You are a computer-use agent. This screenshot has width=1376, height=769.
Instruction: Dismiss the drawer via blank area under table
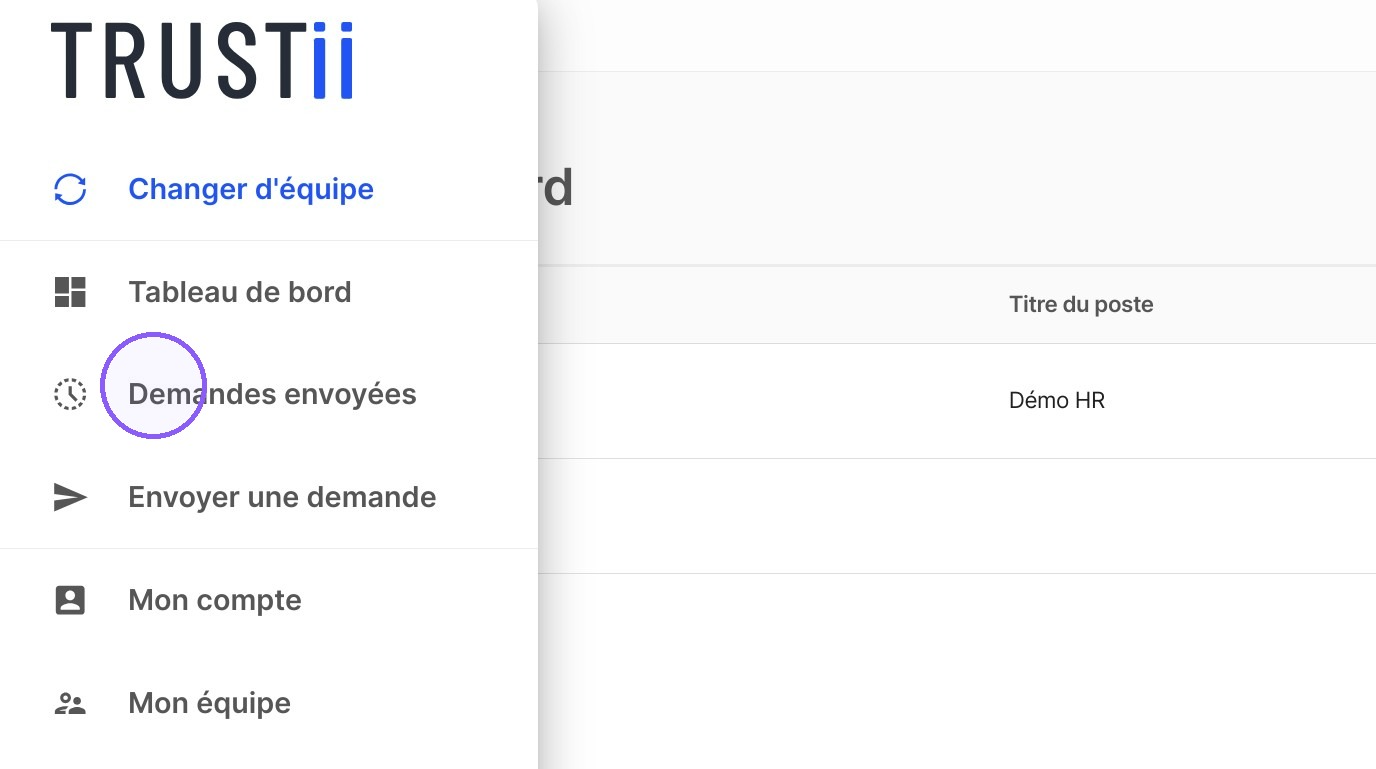pyautogui.click(x=957, y=671)
